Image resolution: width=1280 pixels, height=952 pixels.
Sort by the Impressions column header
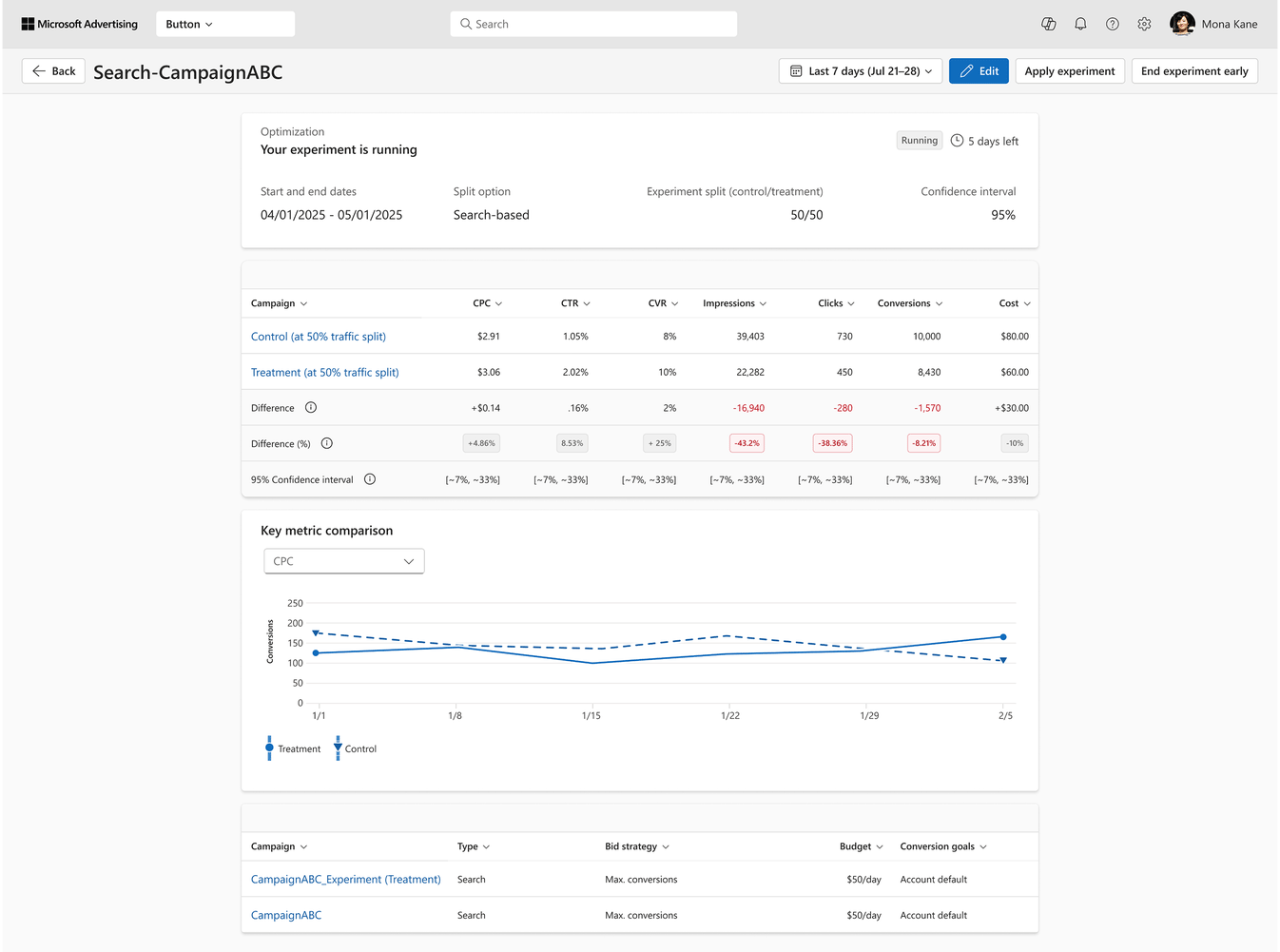734,303
